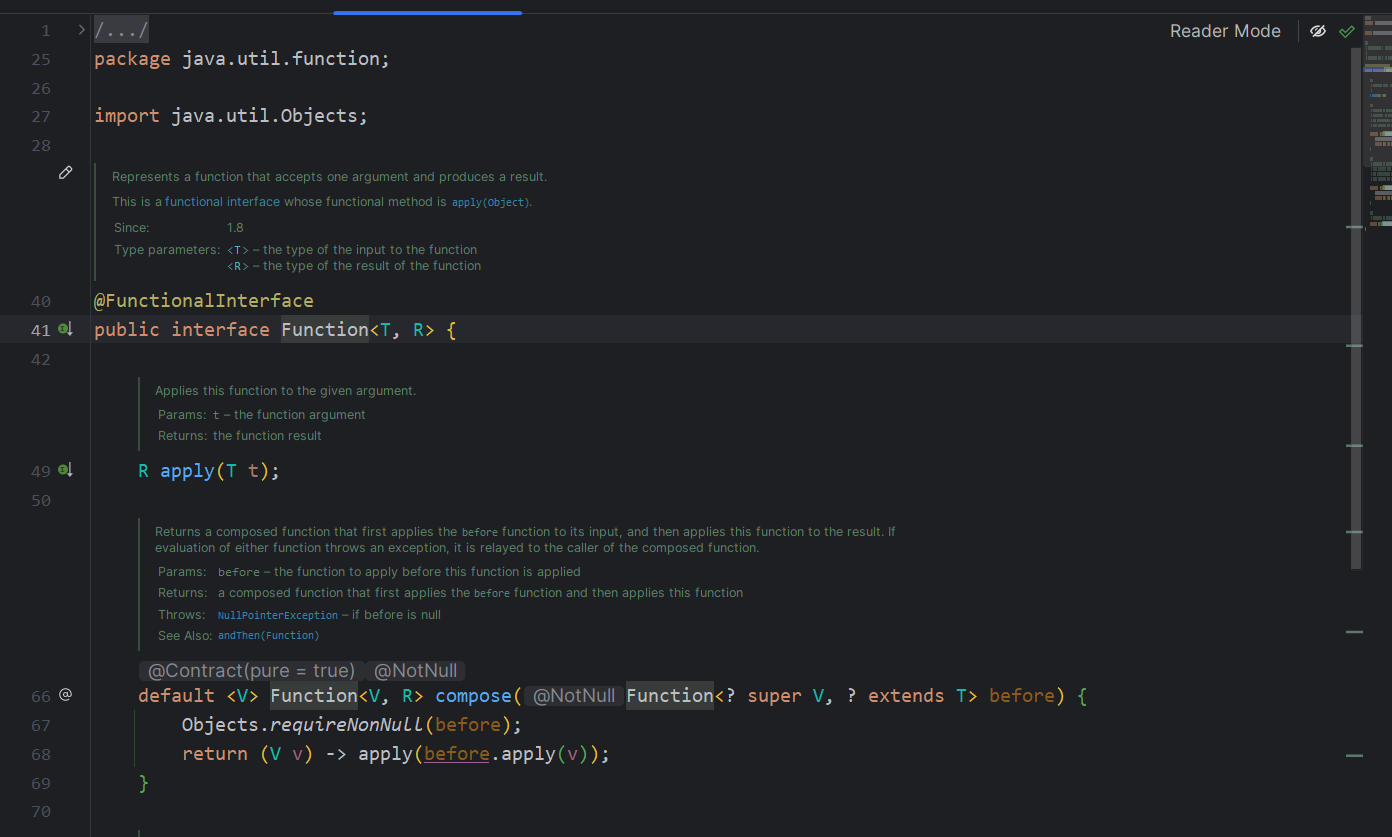Click the compose method name

474,695
